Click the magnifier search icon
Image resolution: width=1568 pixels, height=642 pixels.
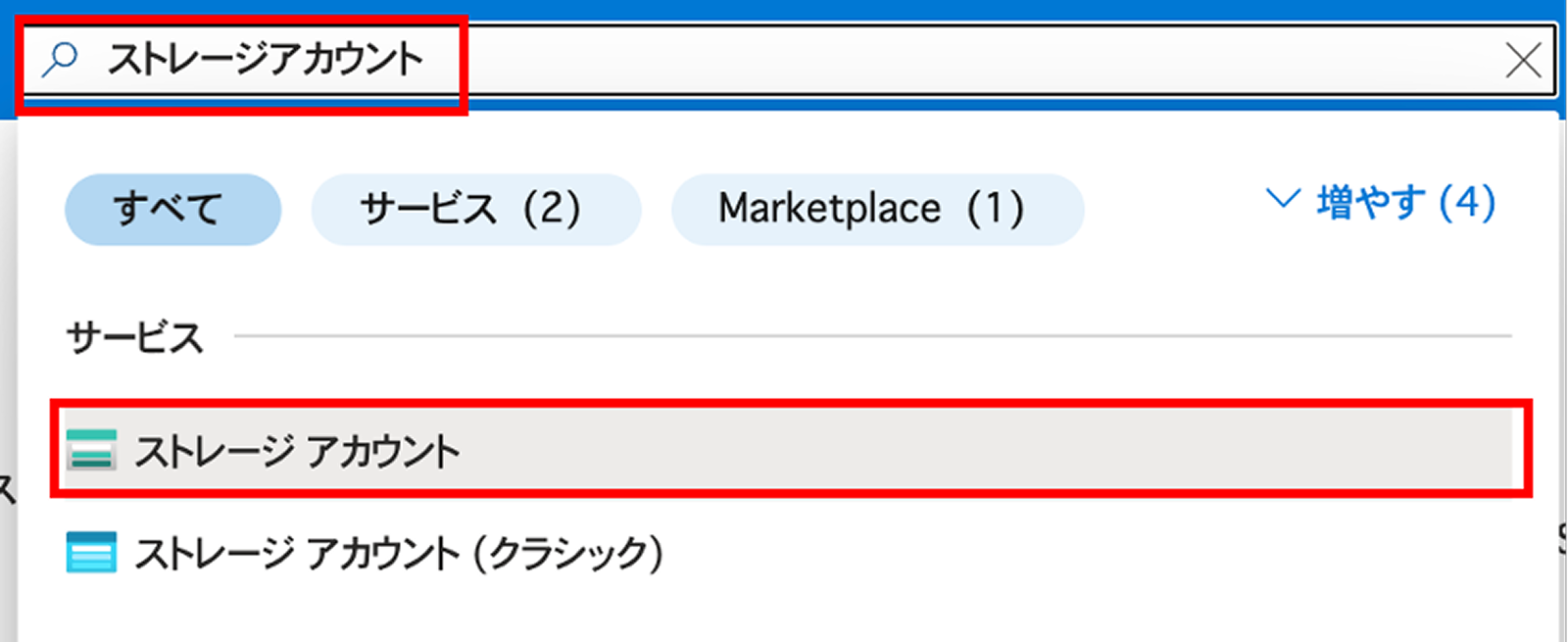[x=61, y=60]
